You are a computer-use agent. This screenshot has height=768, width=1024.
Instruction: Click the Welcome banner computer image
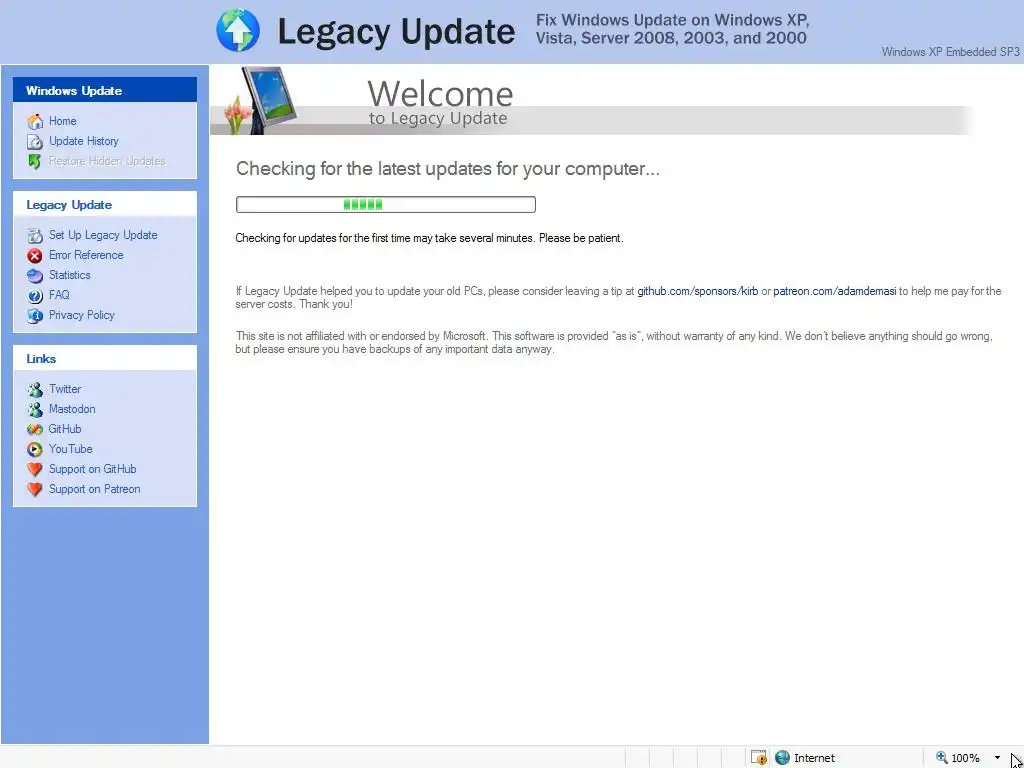261,100
